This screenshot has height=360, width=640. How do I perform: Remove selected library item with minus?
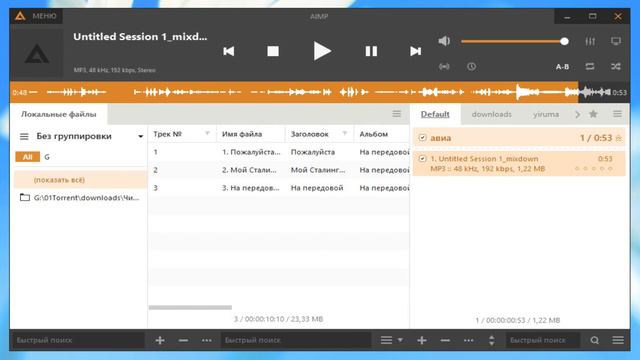point(183,340)
